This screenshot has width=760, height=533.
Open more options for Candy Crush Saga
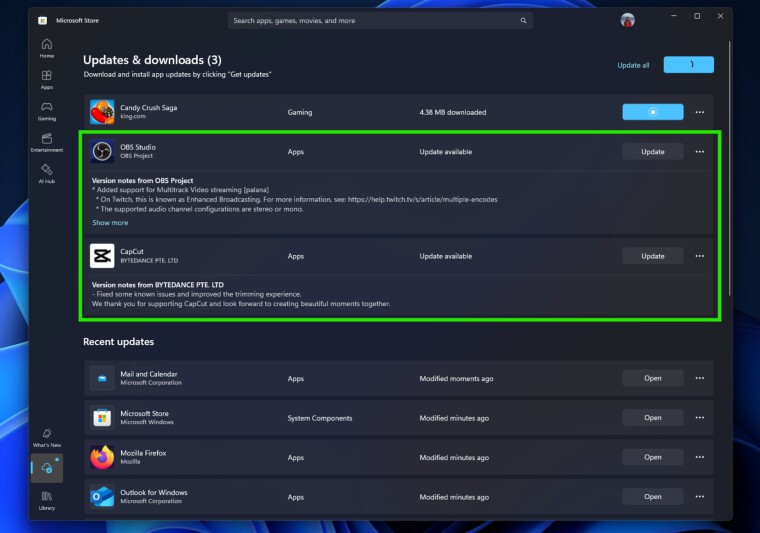[x=699, y=112]
